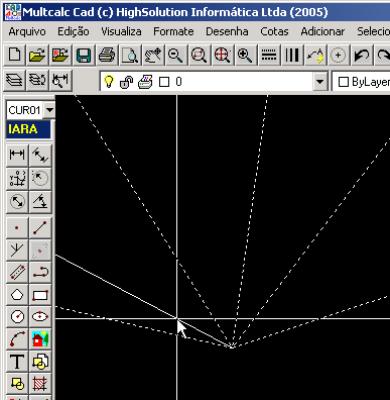Open the Desenha menu
Image resolution: width=390 pixels, height=400 pixels.
(227, 32)
